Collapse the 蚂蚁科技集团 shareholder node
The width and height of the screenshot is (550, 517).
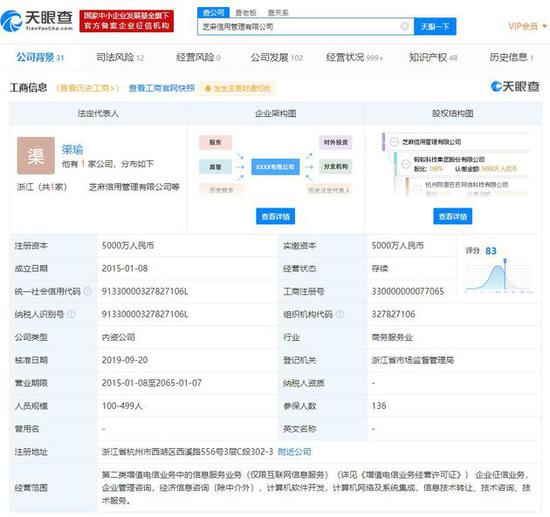(406, 164)
